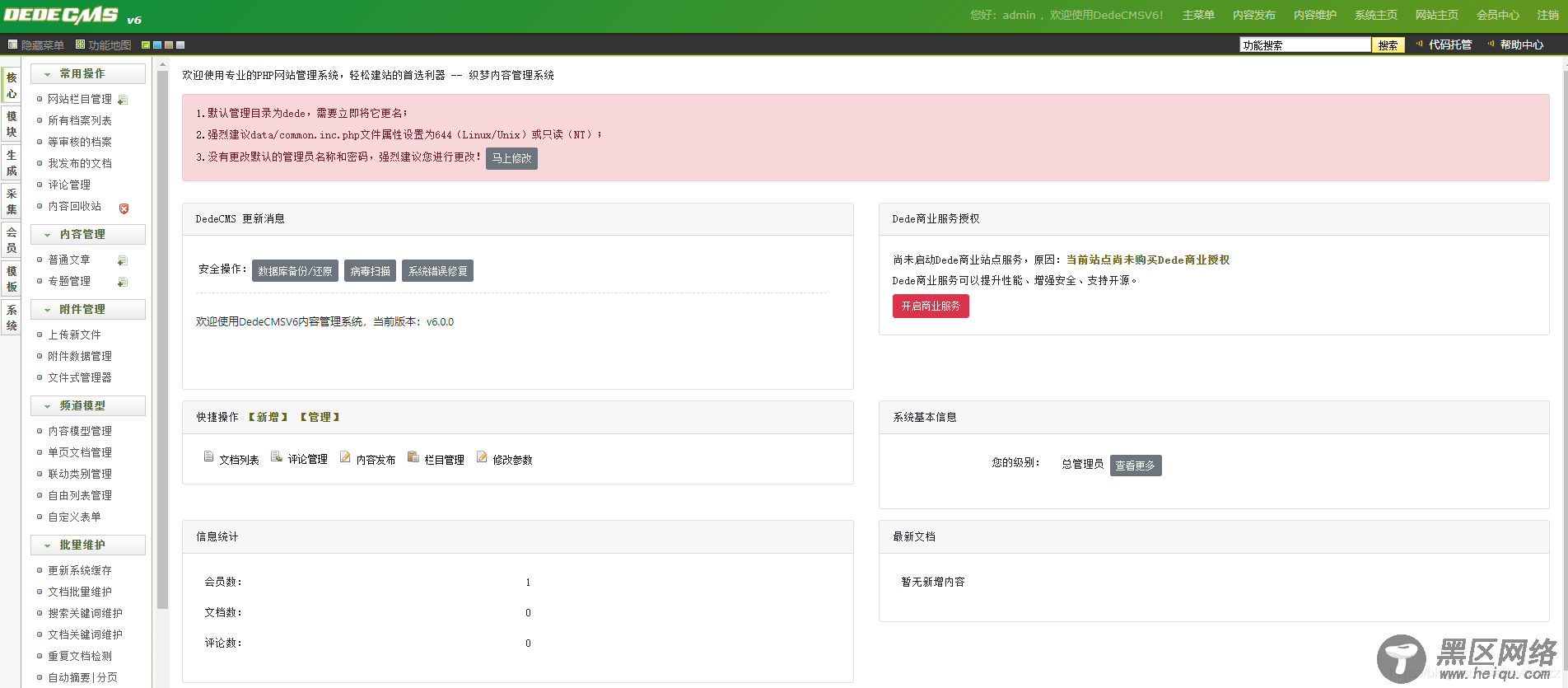Open 搜索关键词维护 in the sidebar
Viewport: 1568px width, 688px height.
pos(85,613)
